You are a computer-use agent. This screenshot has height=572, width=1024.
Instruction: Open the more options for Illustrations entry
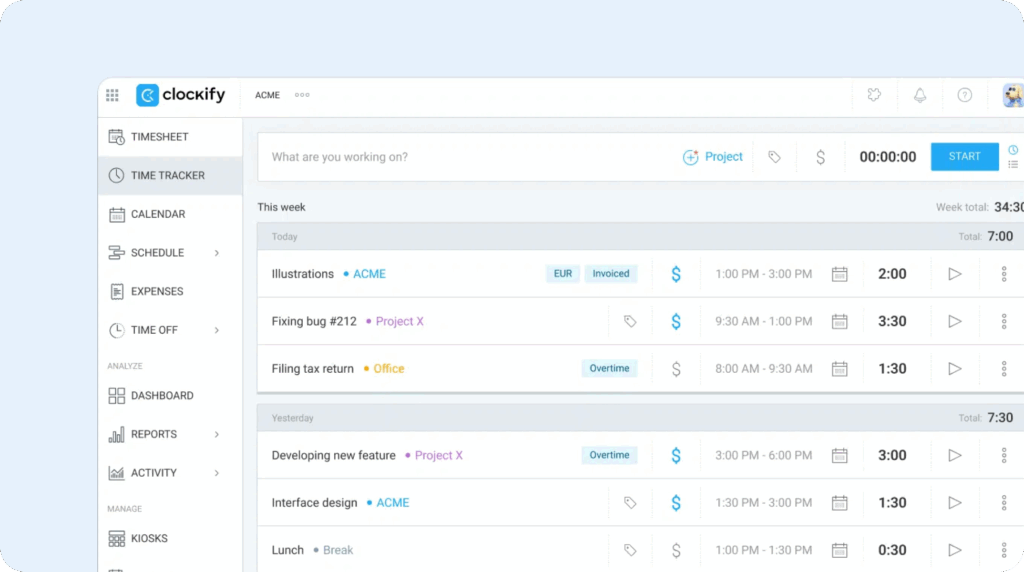pyautogui.click(x=1004, y=274)
